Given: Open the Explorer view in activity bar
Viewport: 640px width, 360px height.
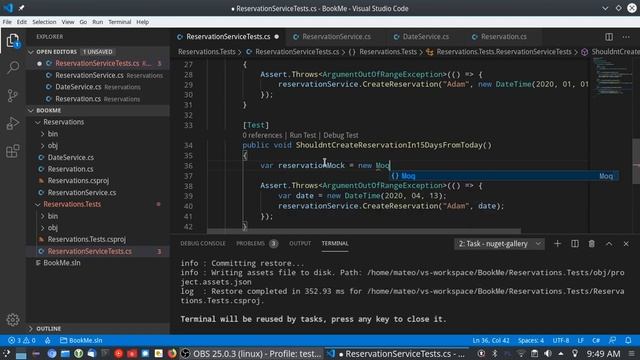Looking at the screenshot, I should point(13,41).
